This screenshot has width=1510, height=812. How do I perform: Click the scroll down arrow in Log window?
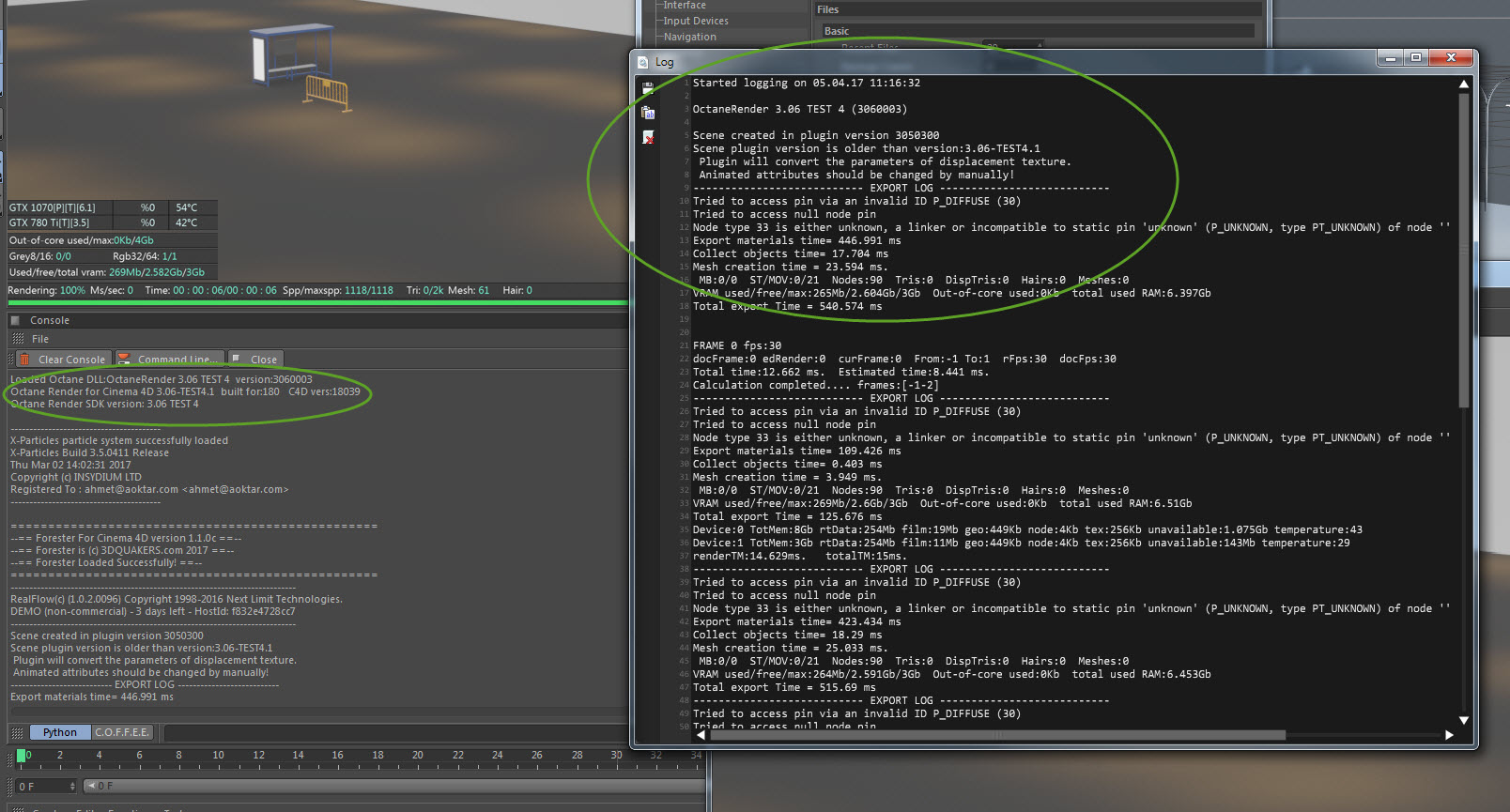[x=1463, y=720]
